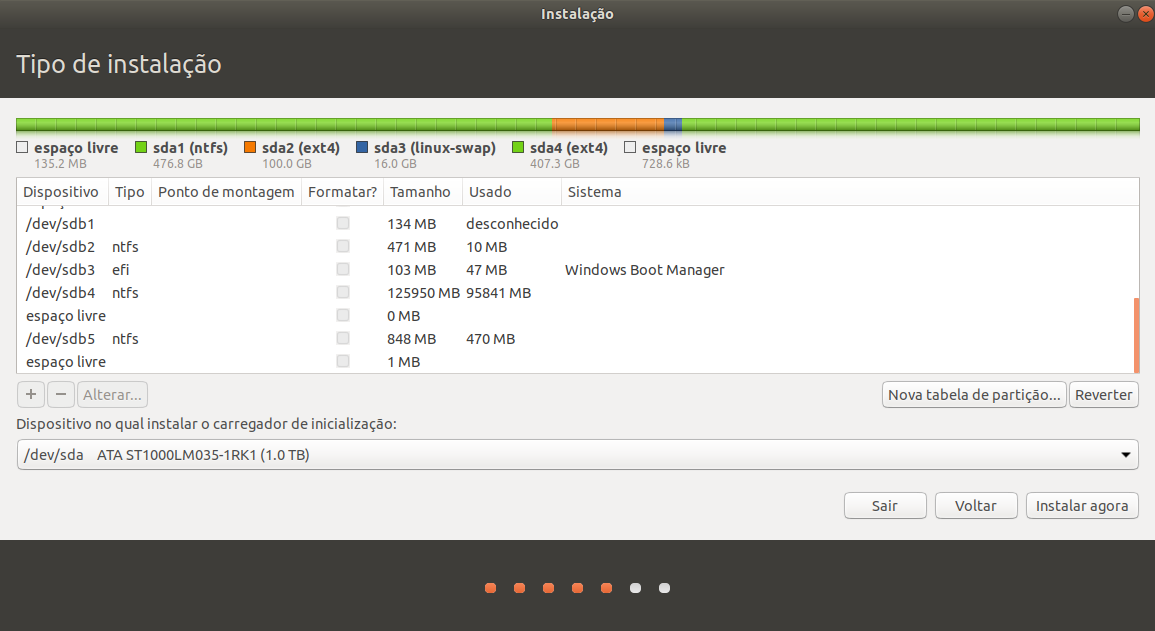Sort by the Tamanho column header
The width and height of the screenshot is (1155, 631).
coord(420,192)
